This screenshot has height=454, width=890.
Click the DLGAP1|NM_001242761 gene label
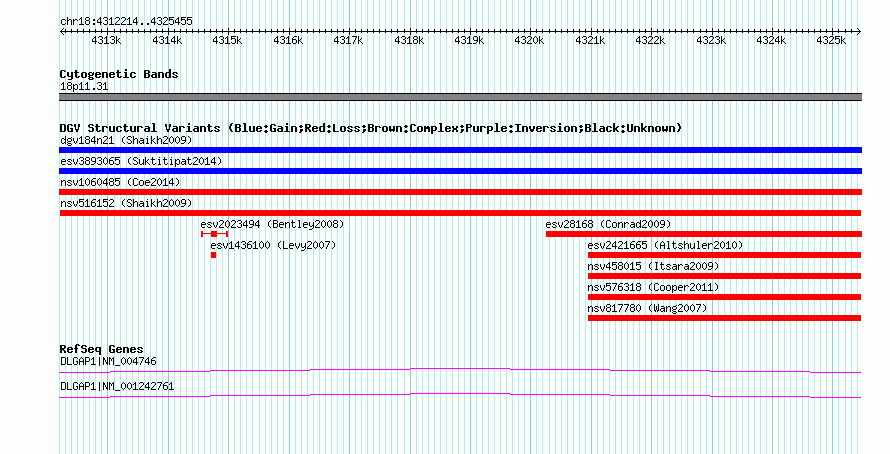tap(117, 386)
